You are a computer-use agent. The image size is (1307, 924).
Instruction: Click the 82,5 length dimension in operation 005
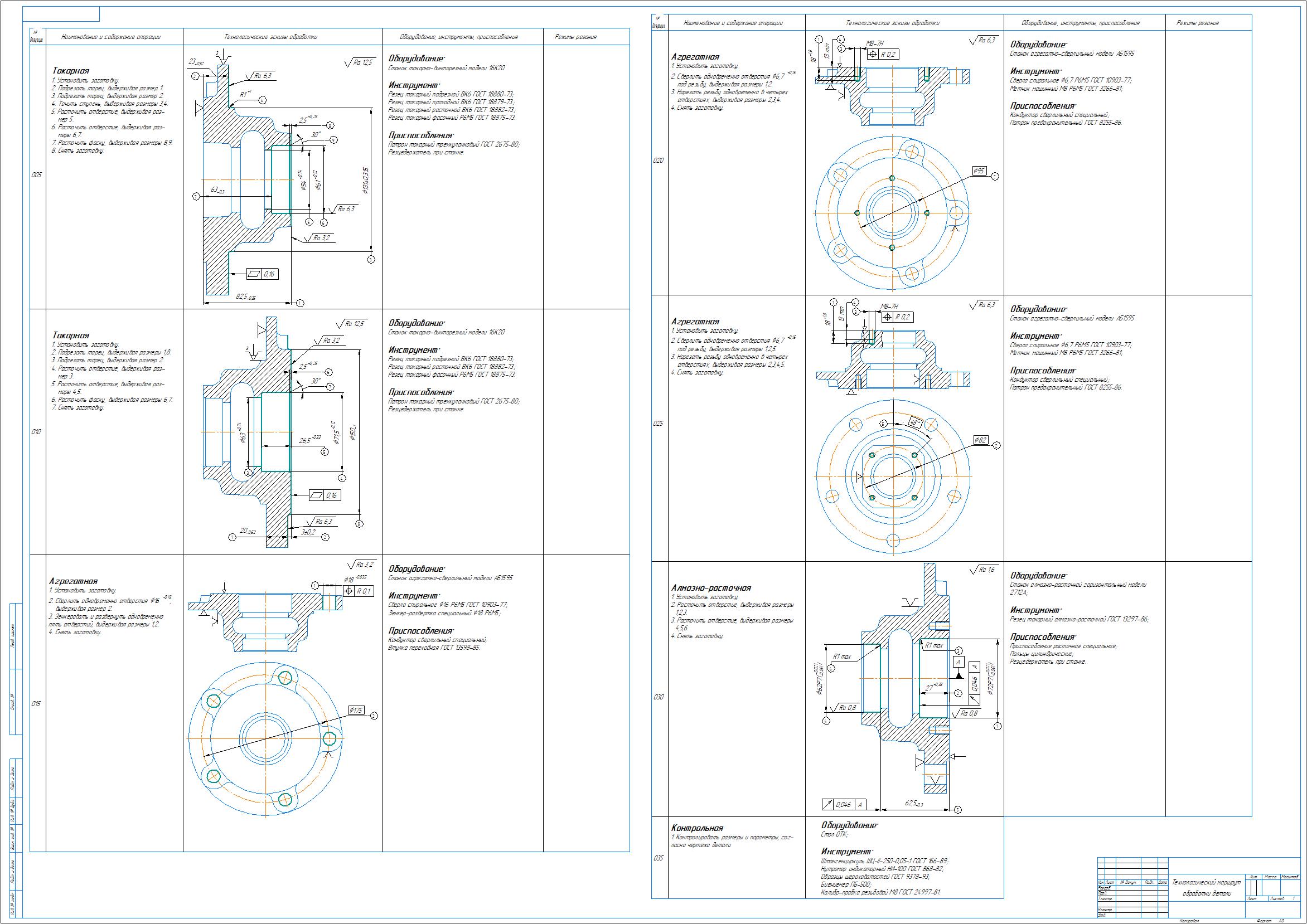(x=245, y=297)
